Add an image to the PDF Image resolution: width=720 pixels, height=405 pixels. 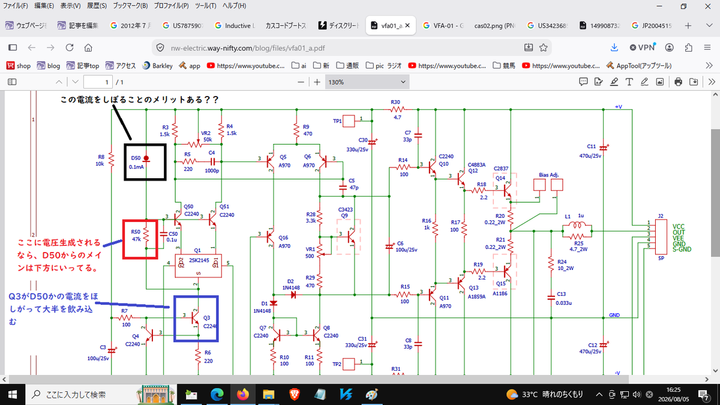tap(660, 82)
